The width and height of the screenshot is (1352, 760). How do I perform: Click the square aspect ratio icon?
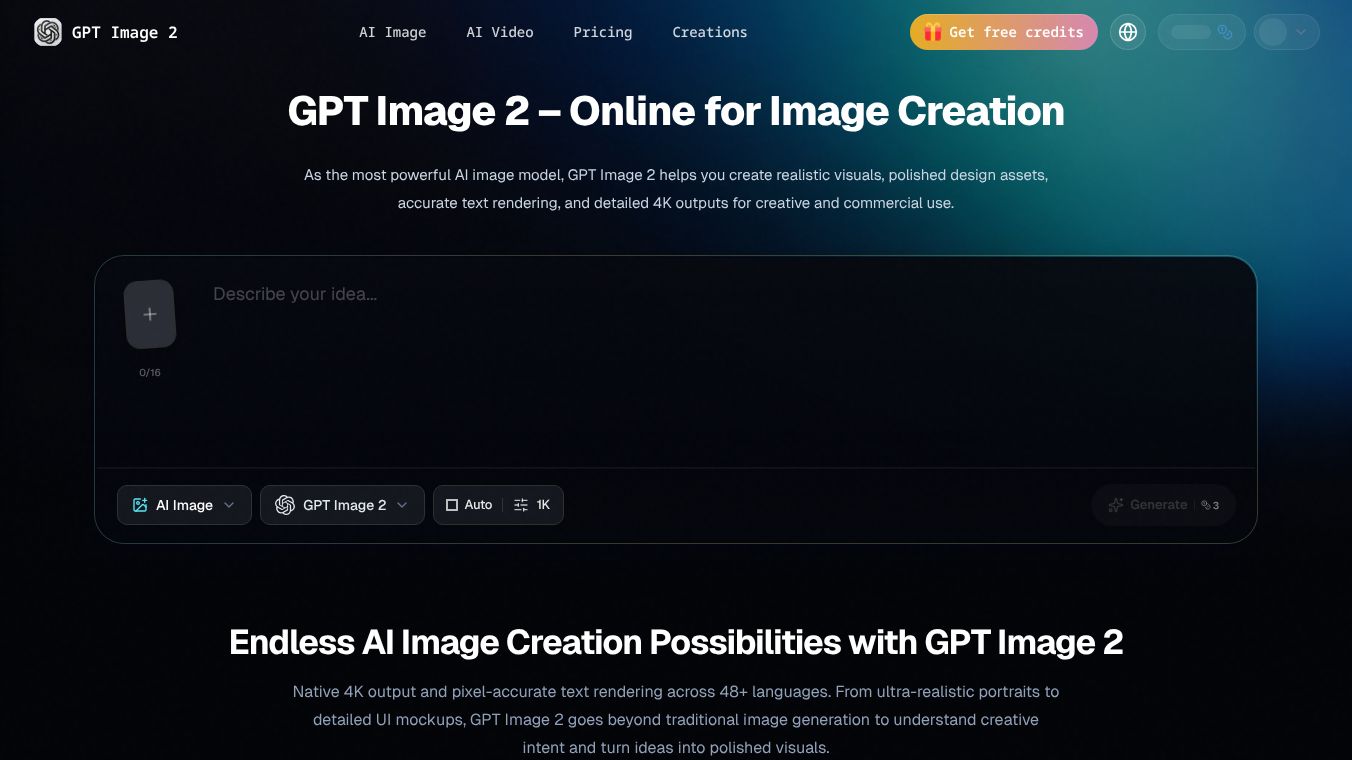452,505
